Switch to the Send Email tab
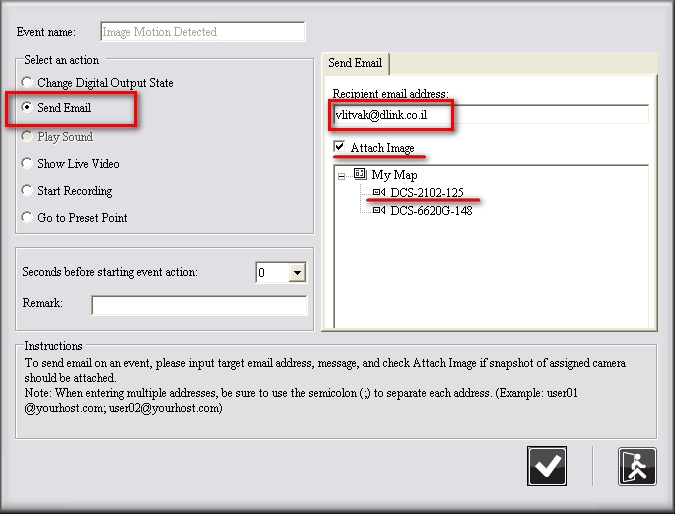Screen dimensions: 675x514 pyautogui.click(x=355, y=63)
